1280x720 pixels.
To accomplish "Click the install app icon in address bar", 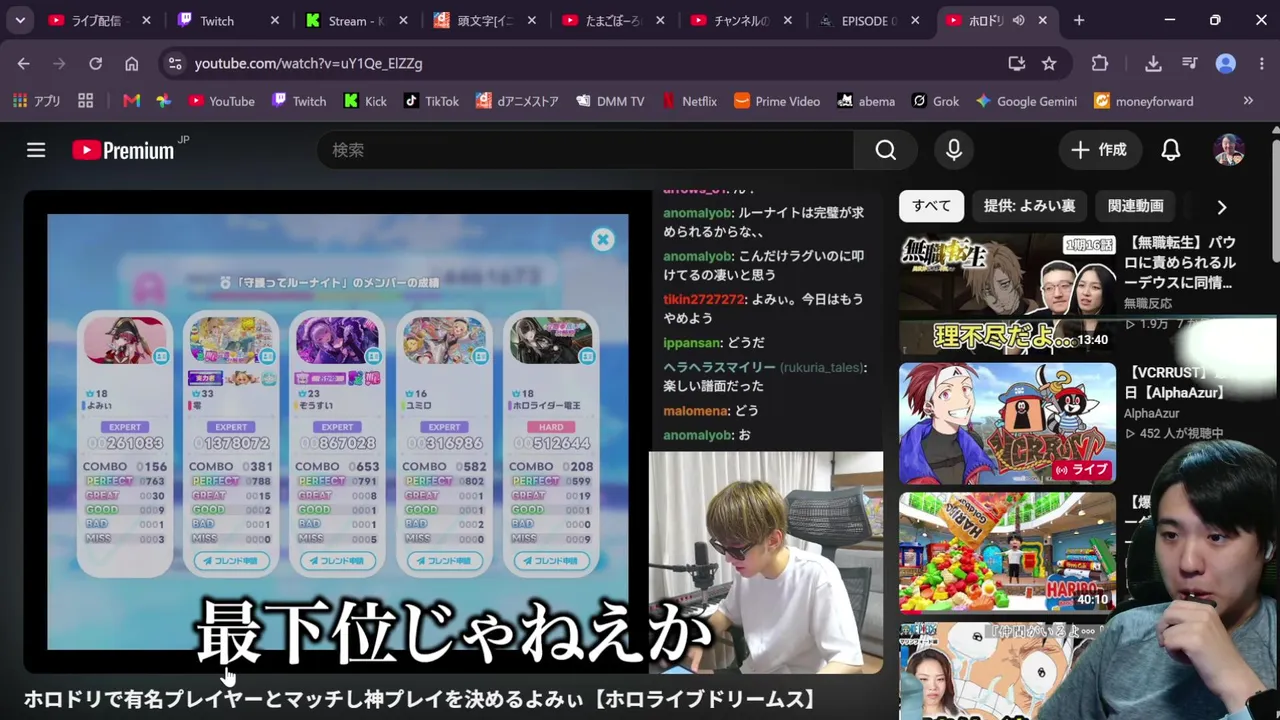I will click(1017, 63).
